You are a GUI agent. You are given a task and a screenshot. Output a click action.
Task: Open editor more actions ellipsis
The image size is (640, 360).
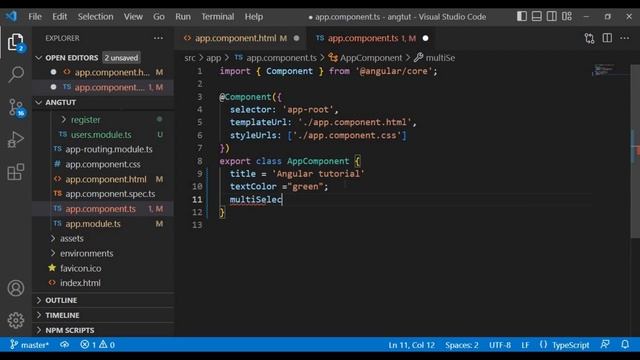coord(624,38)
